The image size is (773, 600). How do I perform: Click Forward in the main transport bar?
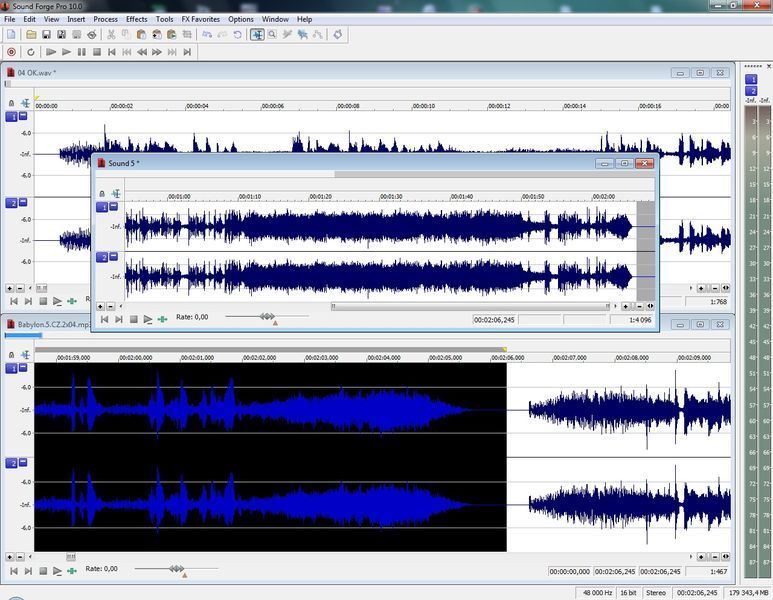coord(157,52)
